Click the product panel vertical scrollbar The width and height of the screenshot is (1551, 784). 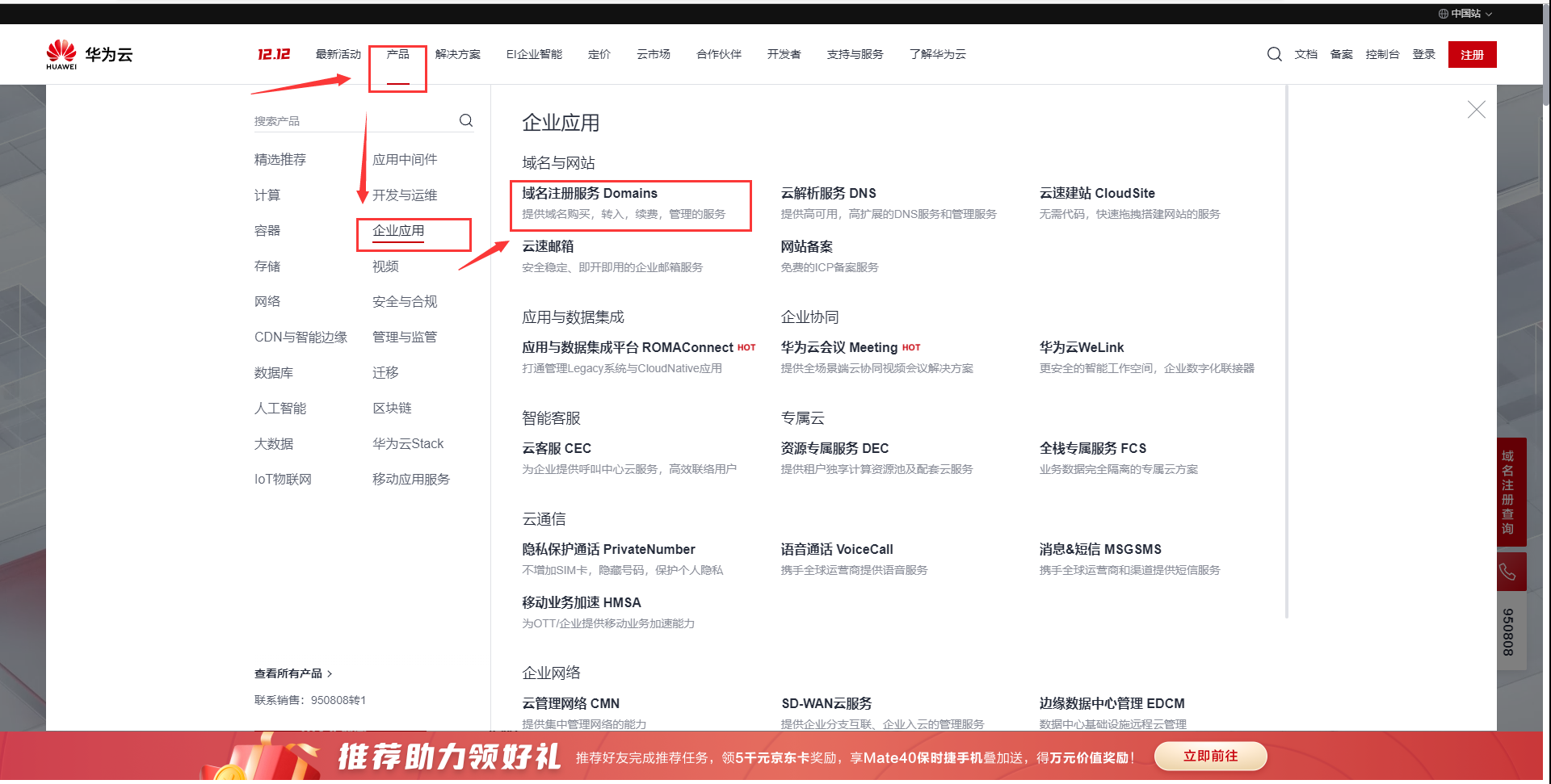click(x=1286, y=352)
